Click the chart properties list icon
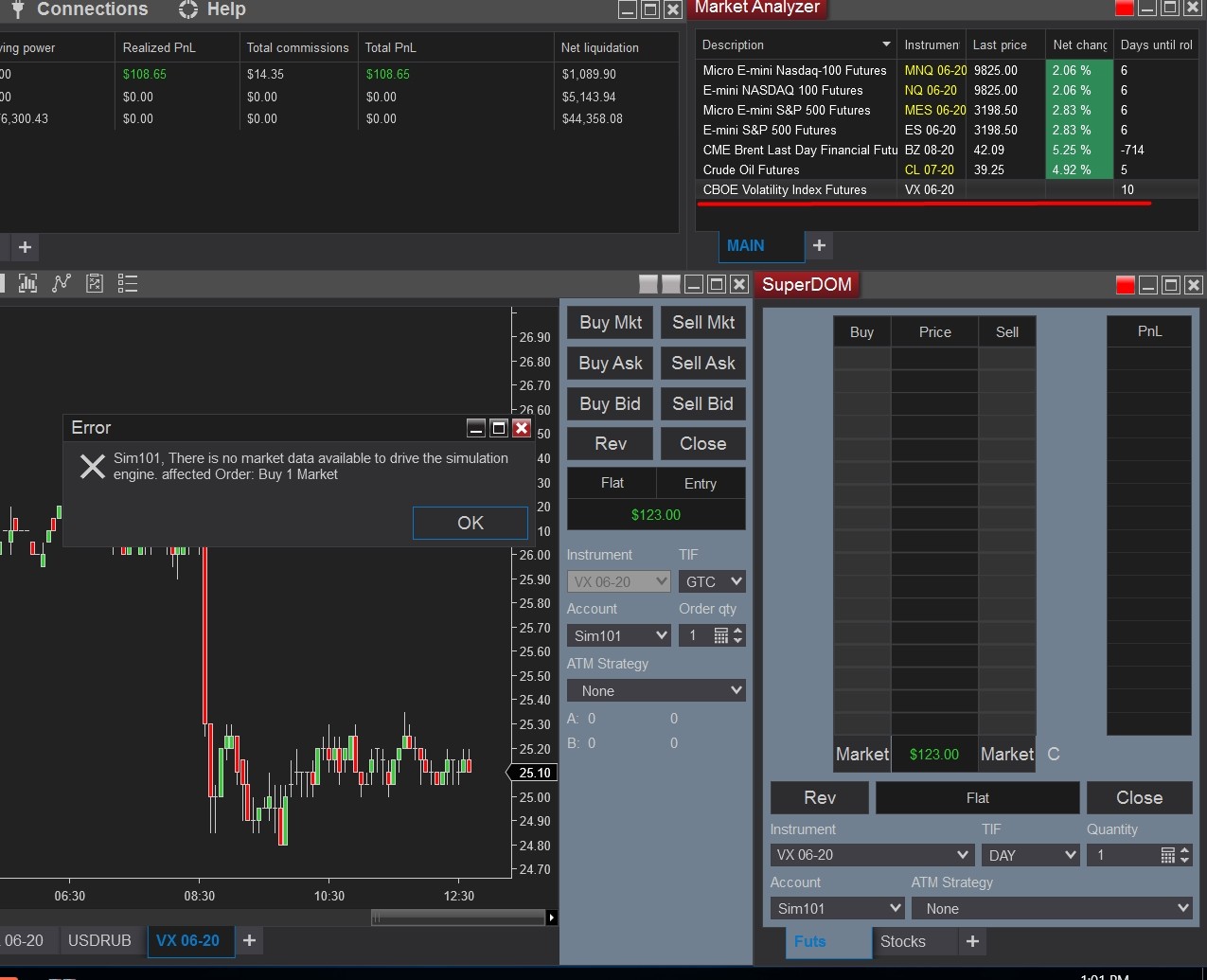The image size is (1207, 980). point(127,283)
